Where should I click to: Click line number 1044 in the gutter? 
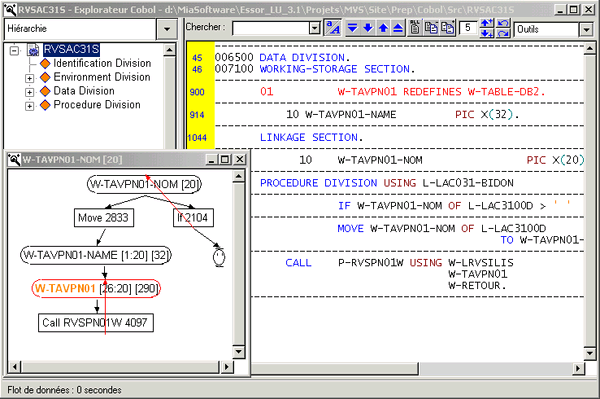pyautogui.click(x=197, y=138)
